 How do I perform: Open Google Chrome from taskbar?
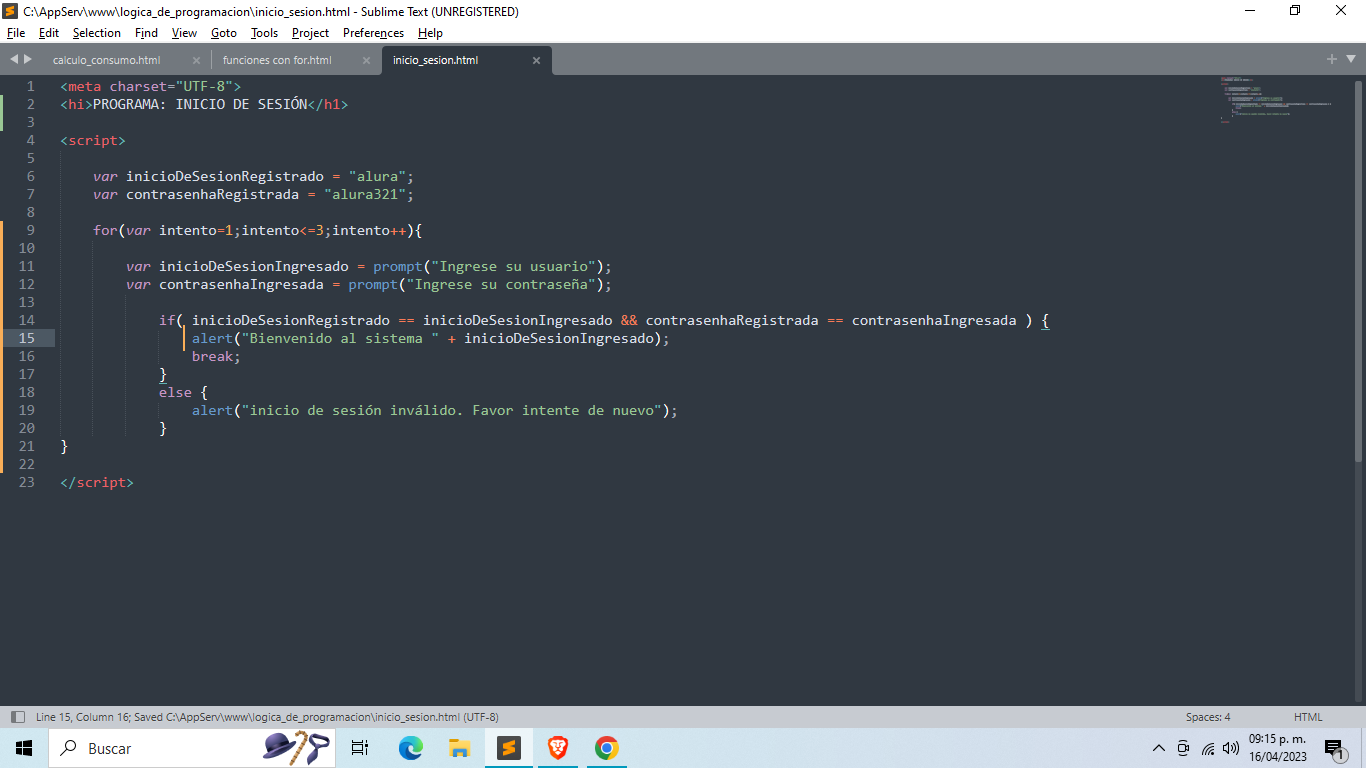tap(606, 748)
